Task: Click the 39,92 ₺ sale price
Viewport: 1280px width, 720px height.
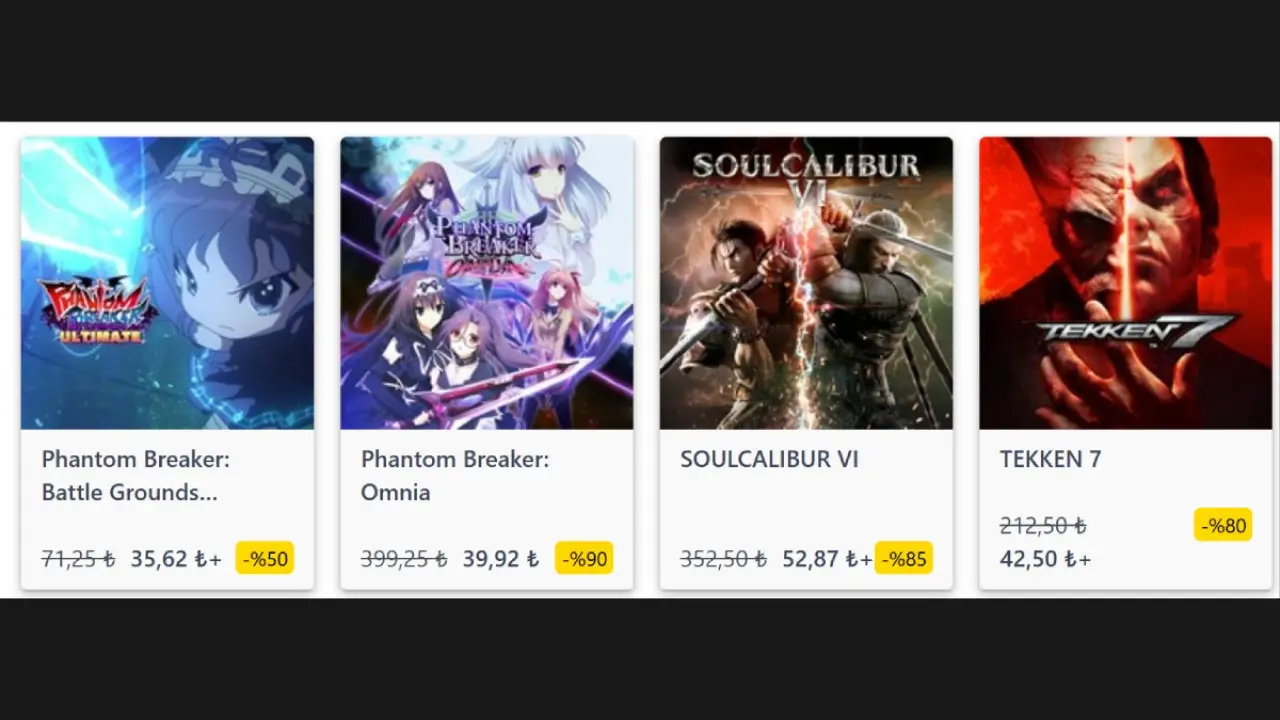Action: coord(501,558)
